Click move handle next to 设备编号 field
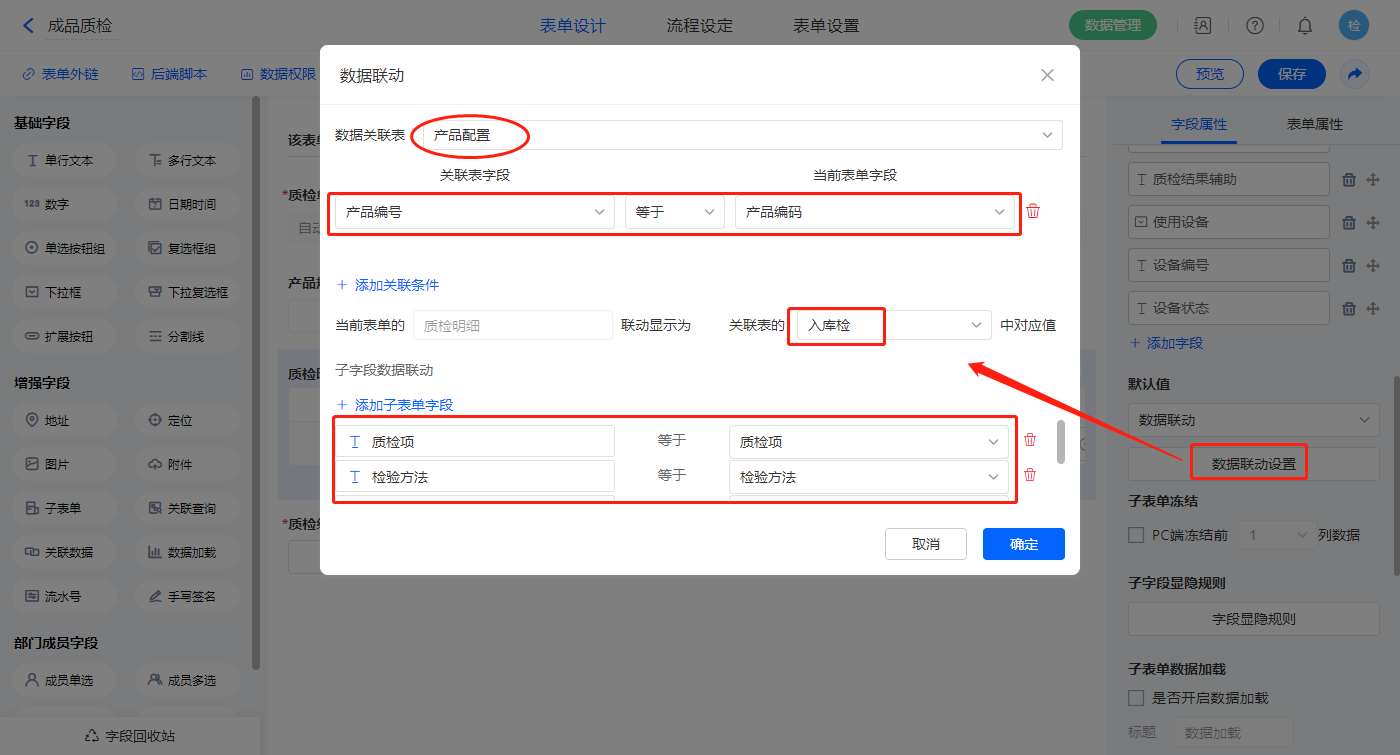 (x=1373, y=266)
